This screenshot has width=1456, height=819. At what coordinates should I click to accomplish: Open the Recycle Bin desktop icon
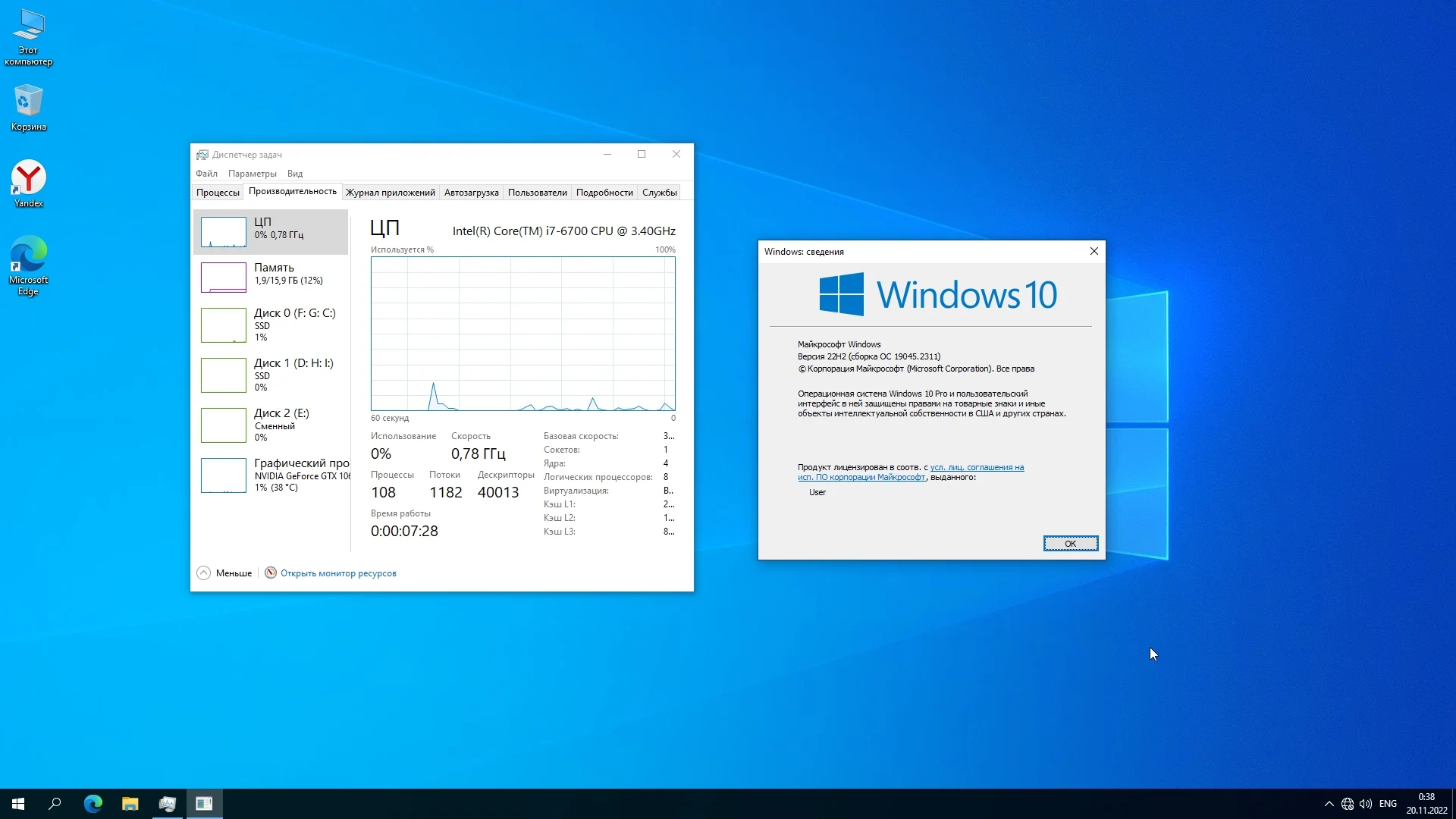tap(28, 107)
